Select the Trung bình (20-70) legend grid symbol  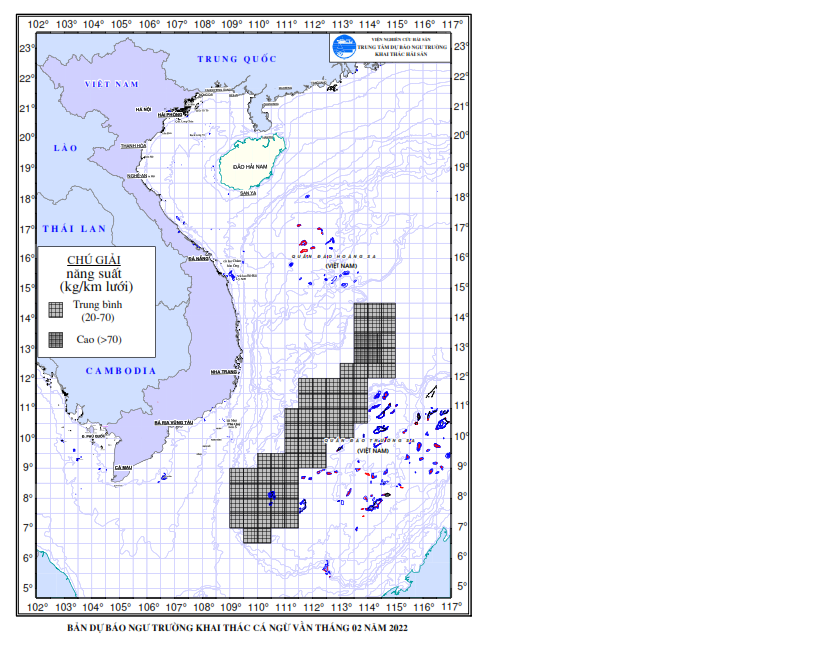pos(55,309)
